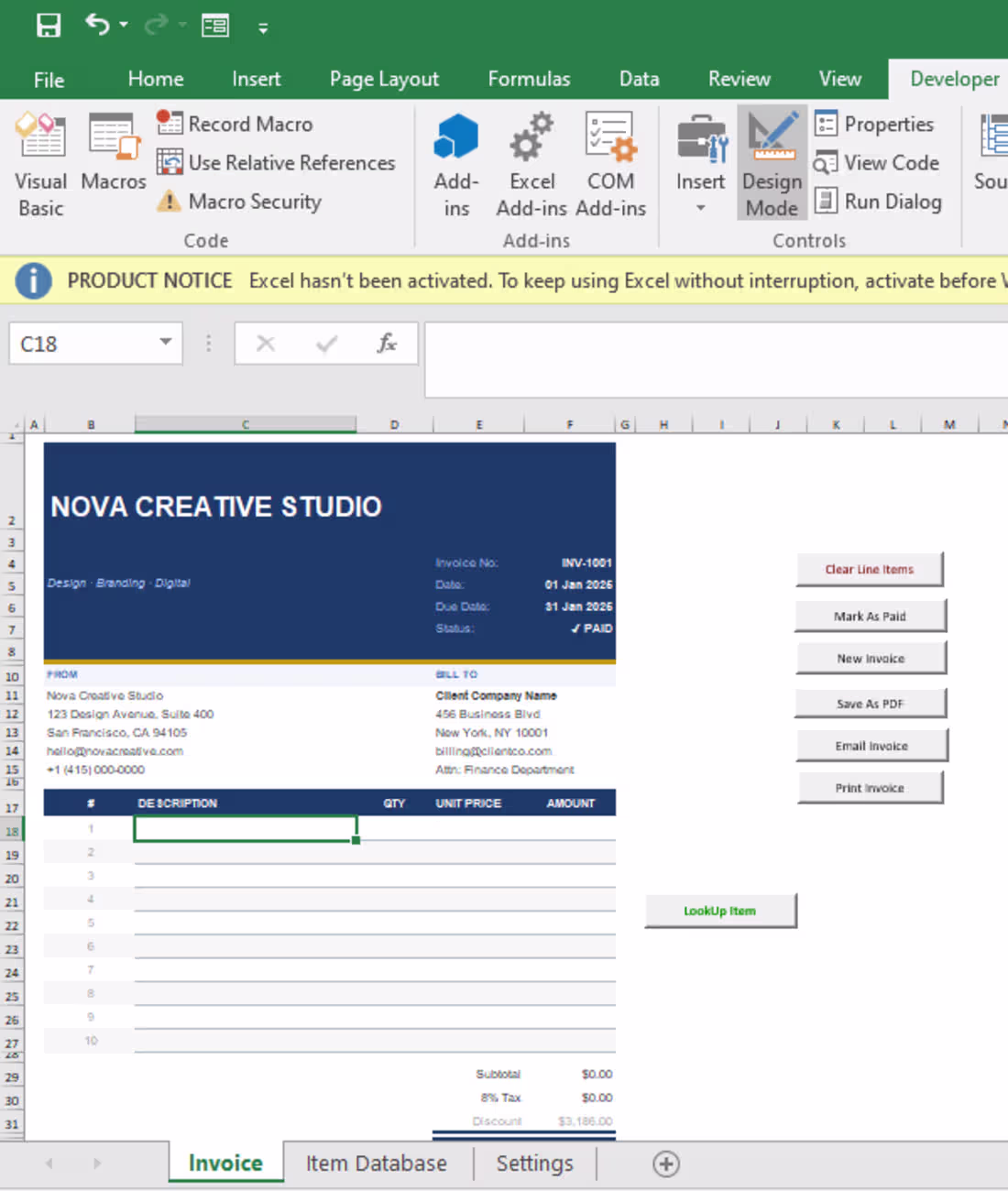Click the NOVA CREATIVE STUDIO title
1008x1191 pixels.
[216, 507]
